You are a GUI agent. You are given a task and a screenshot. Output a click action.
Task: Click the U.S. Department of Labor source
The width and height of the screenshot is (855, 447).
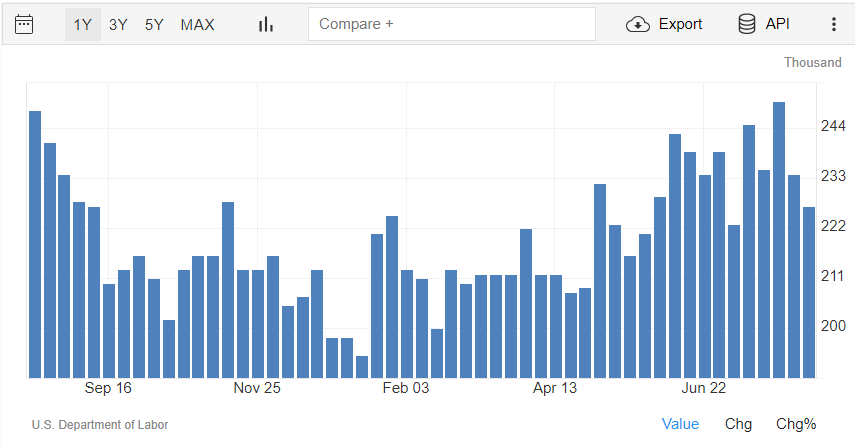pyautogui.click(x=100, y=425)
